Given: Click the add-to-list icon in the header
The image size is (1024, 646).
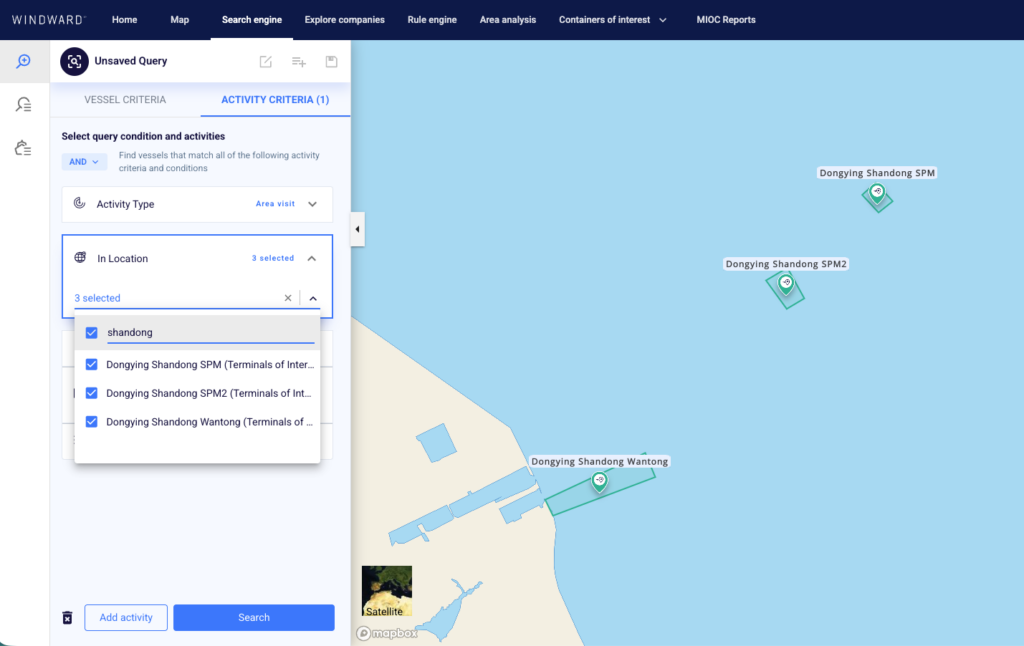Looking at the screenshot, I should (298, 61).
